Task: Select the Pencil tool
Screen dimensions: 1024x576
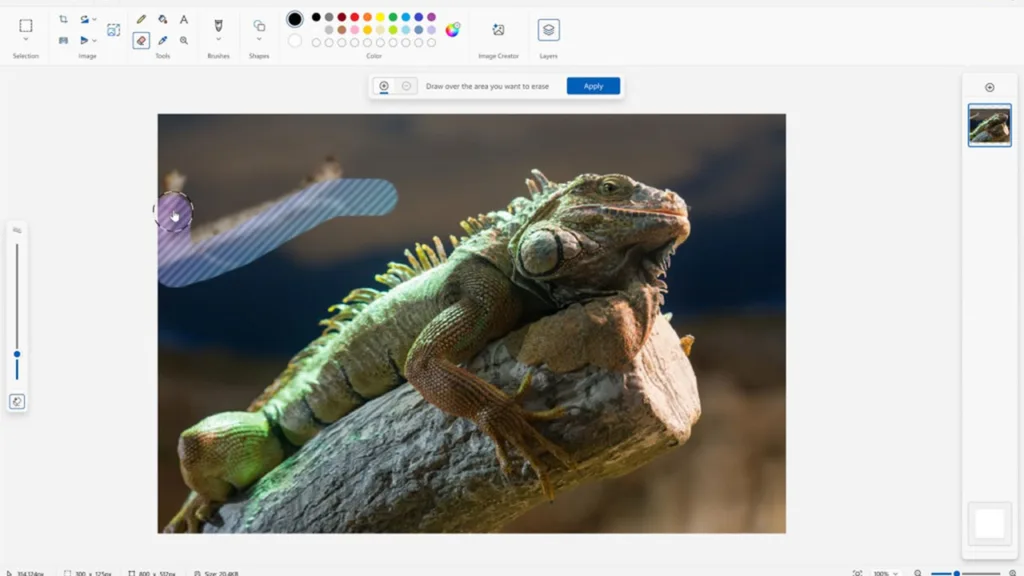Action: tap(141, 20)
